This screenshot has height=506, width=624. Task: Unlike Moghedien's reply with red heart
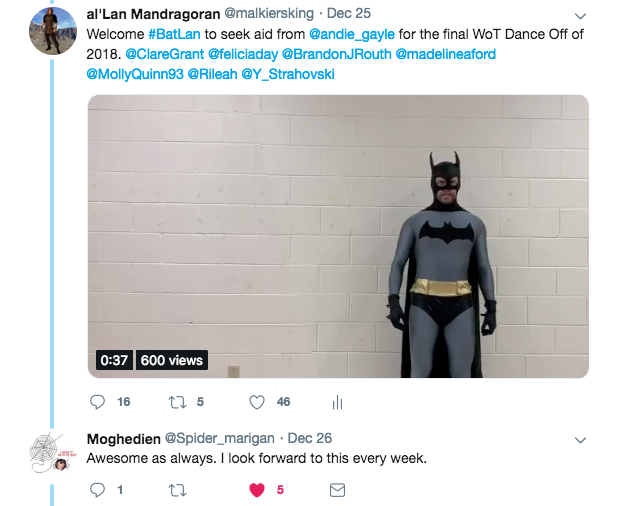257,490
